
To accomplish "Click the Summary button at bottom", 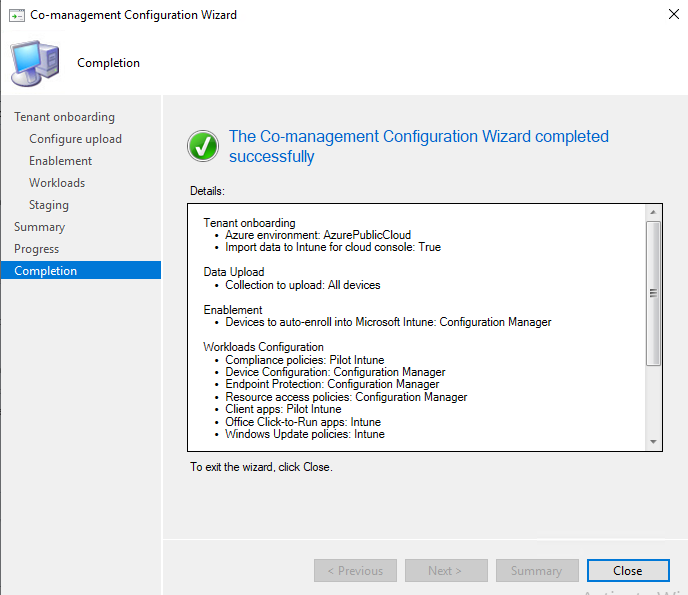I will (537, 571).
